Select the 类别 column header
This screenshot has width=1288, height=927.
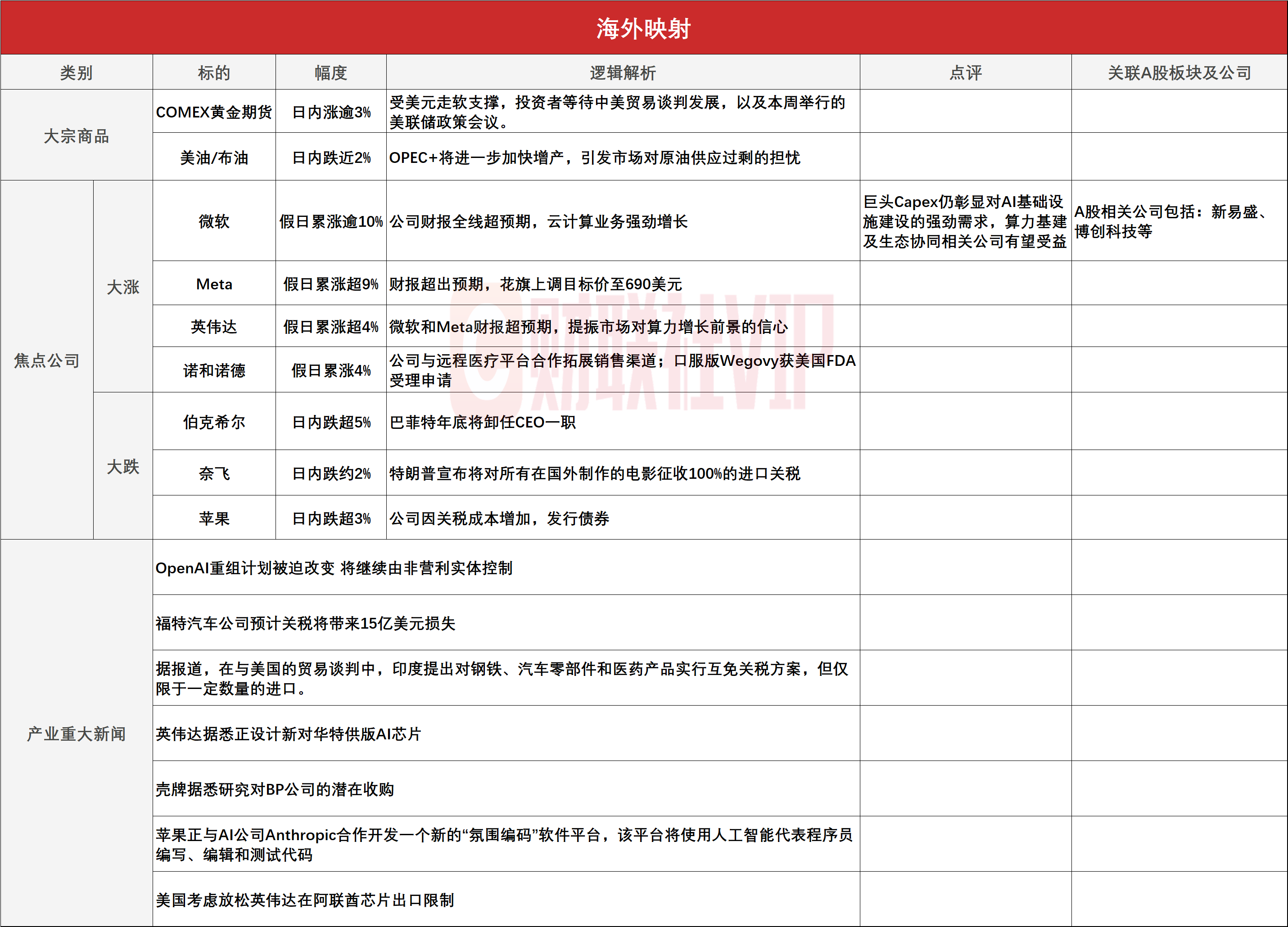(x=76, y=72)
